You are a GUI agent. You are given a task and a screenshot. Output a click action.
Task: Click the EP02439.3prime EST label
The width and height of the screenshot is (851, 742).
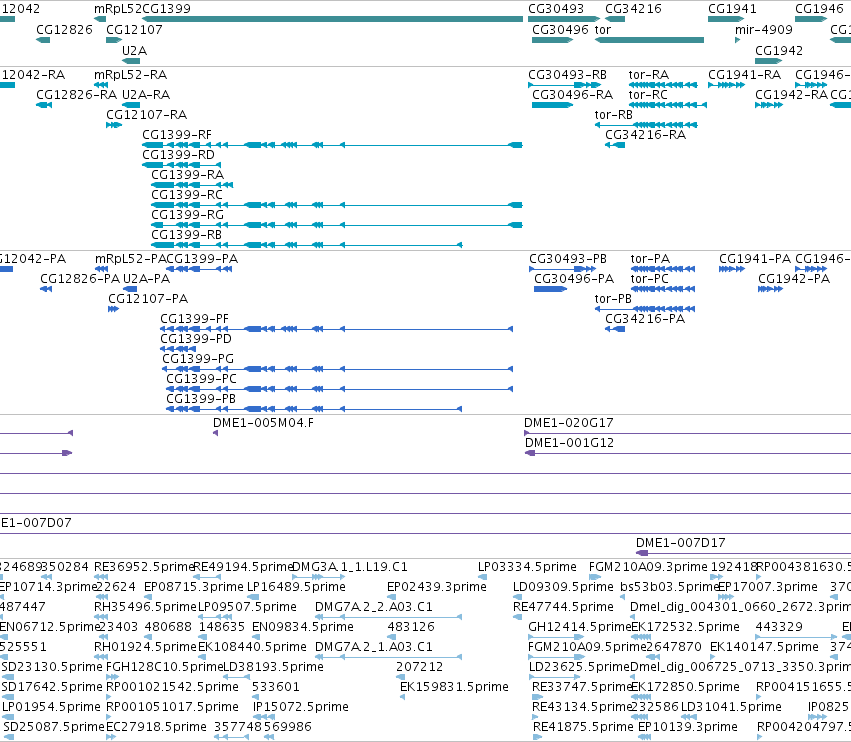(x=437, y=587)
